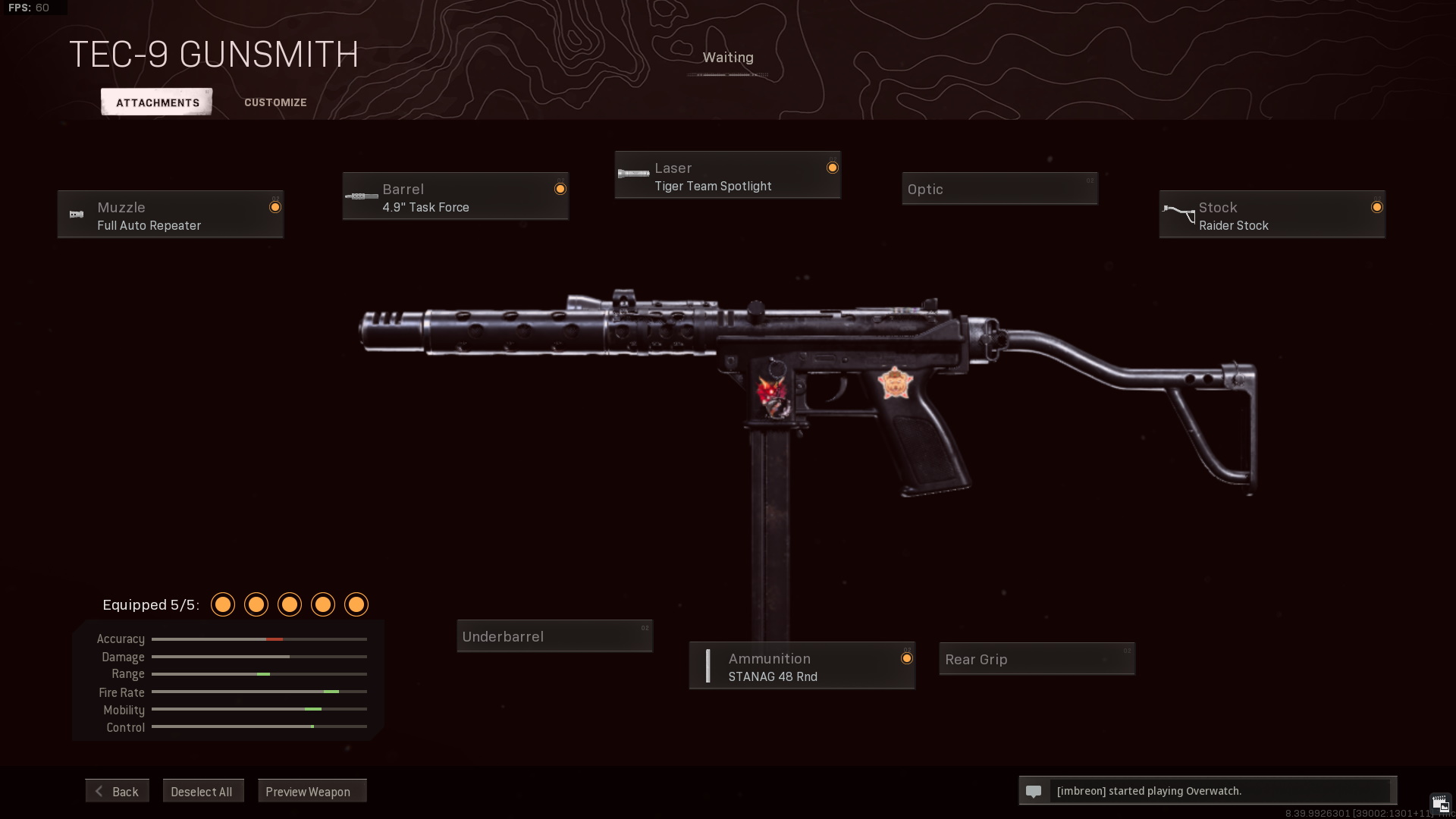Screen dimensions: 1456x819
Task: Toggle the fifth equipped attachment indicator
Action: pos(356,604)
